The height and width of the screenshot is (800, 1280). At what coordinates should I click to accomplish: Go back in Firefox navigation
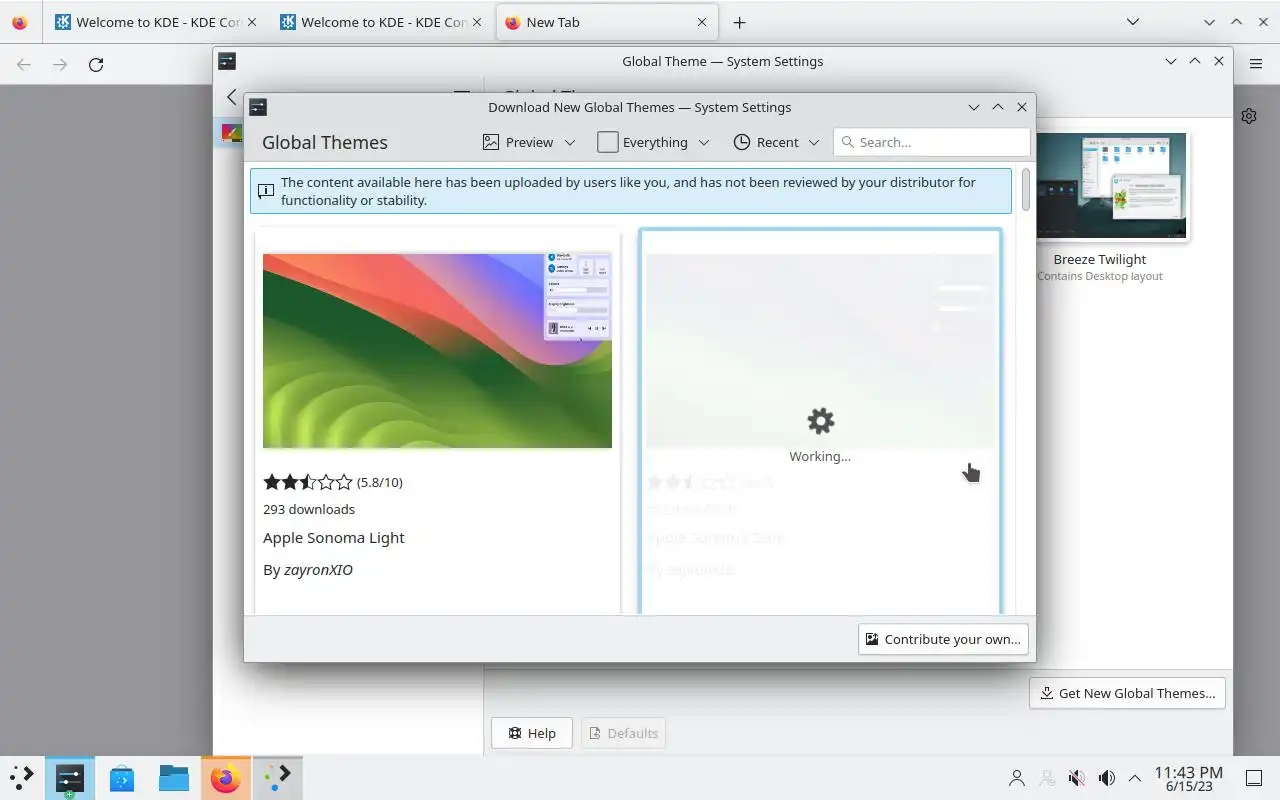click(24, 64)
